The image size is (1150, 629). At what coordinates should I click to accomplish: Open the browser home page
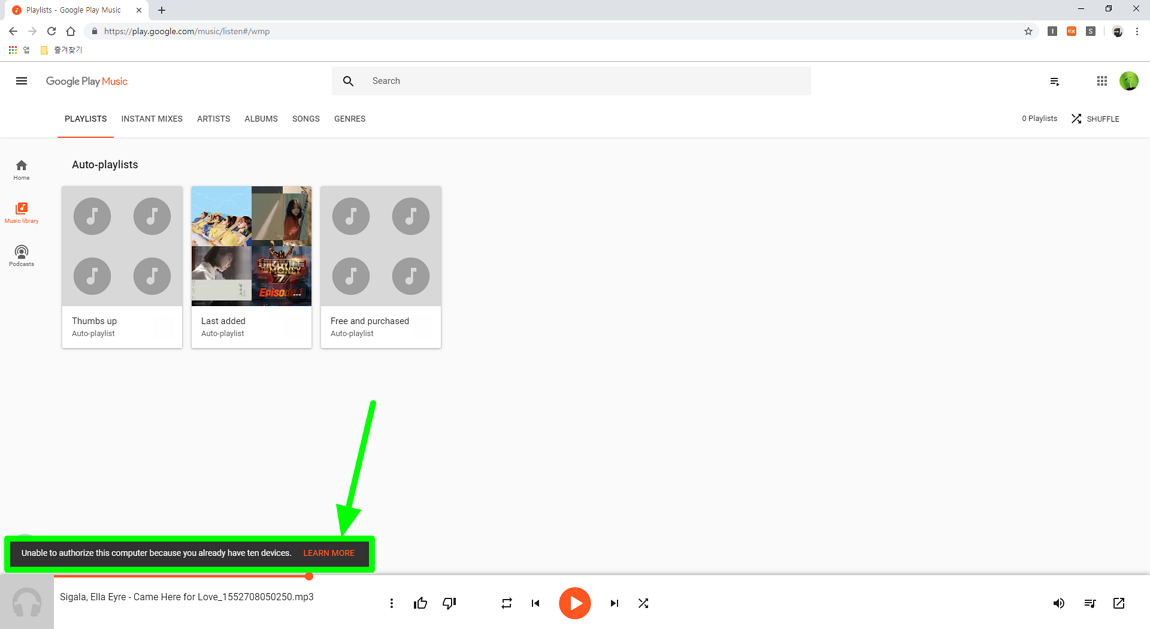click(70, 32)
